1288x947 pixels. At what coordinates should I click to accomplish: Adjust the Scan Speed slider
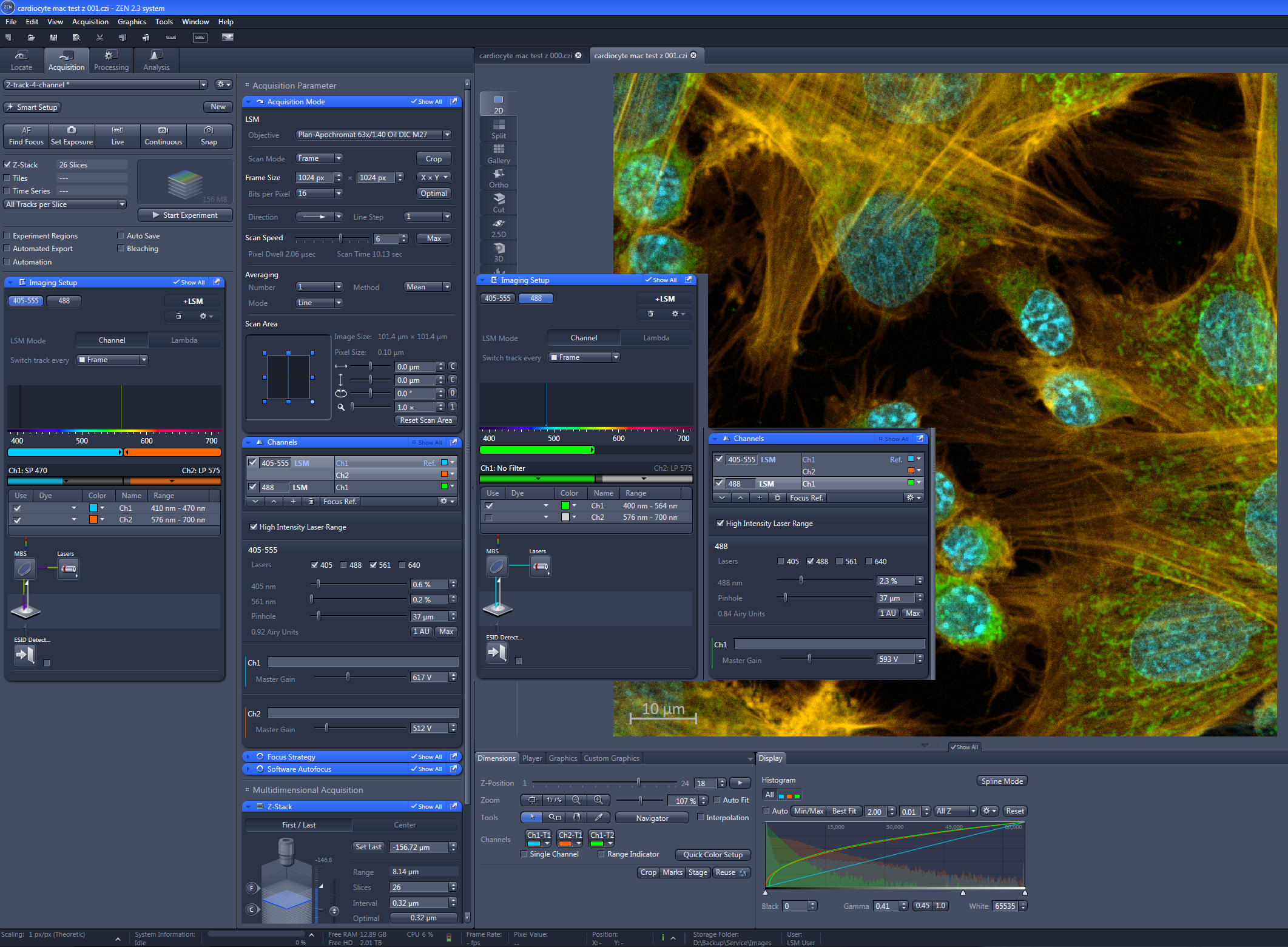pos(340,238)
